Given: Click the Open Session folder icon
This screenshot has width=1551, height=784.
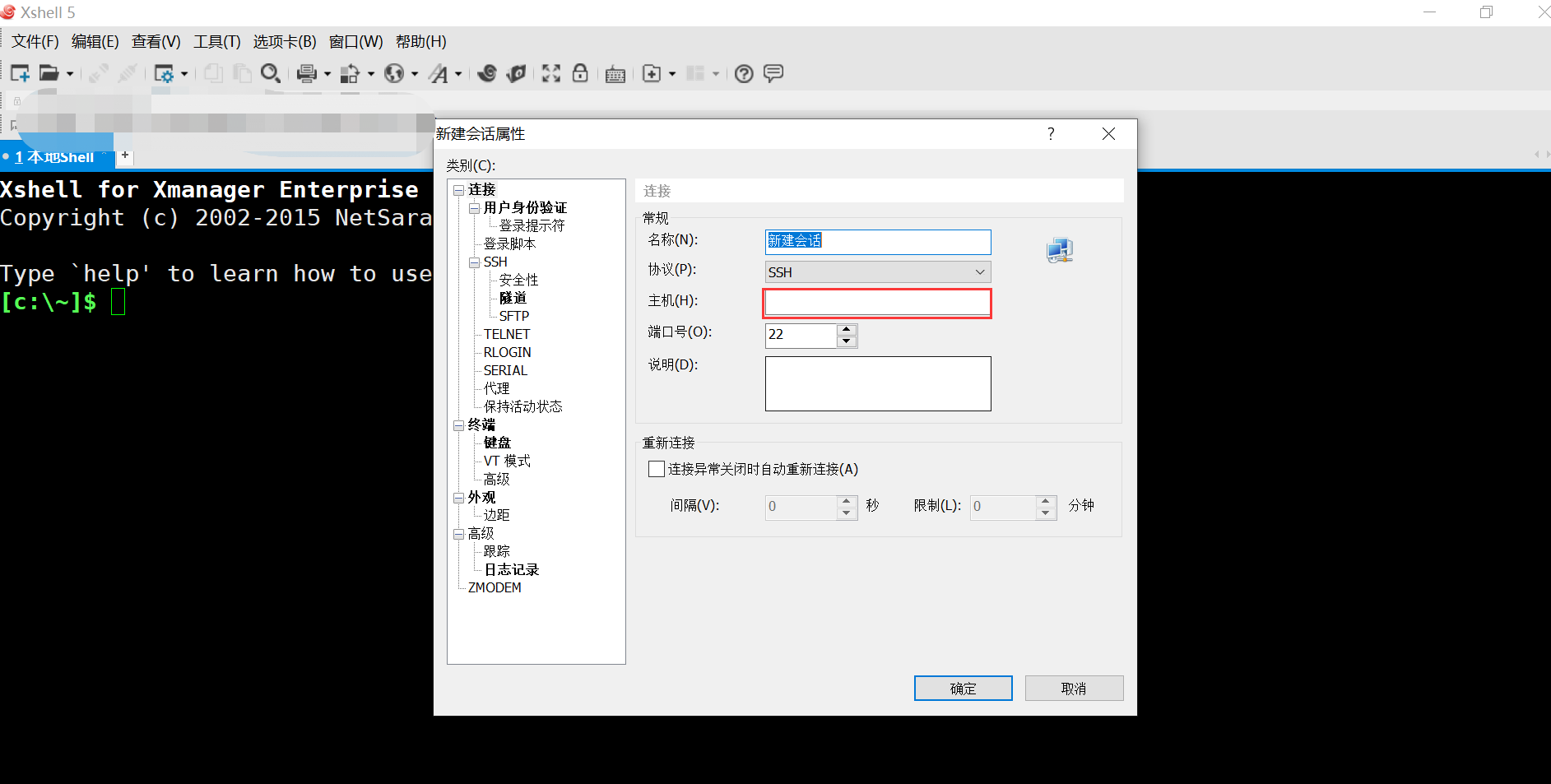Looking at the screenshot, I should pos(49,74).
